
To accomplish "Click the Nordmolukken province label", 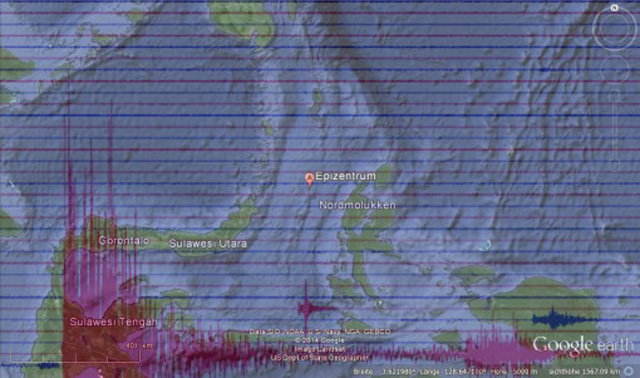I will (358, 205).
